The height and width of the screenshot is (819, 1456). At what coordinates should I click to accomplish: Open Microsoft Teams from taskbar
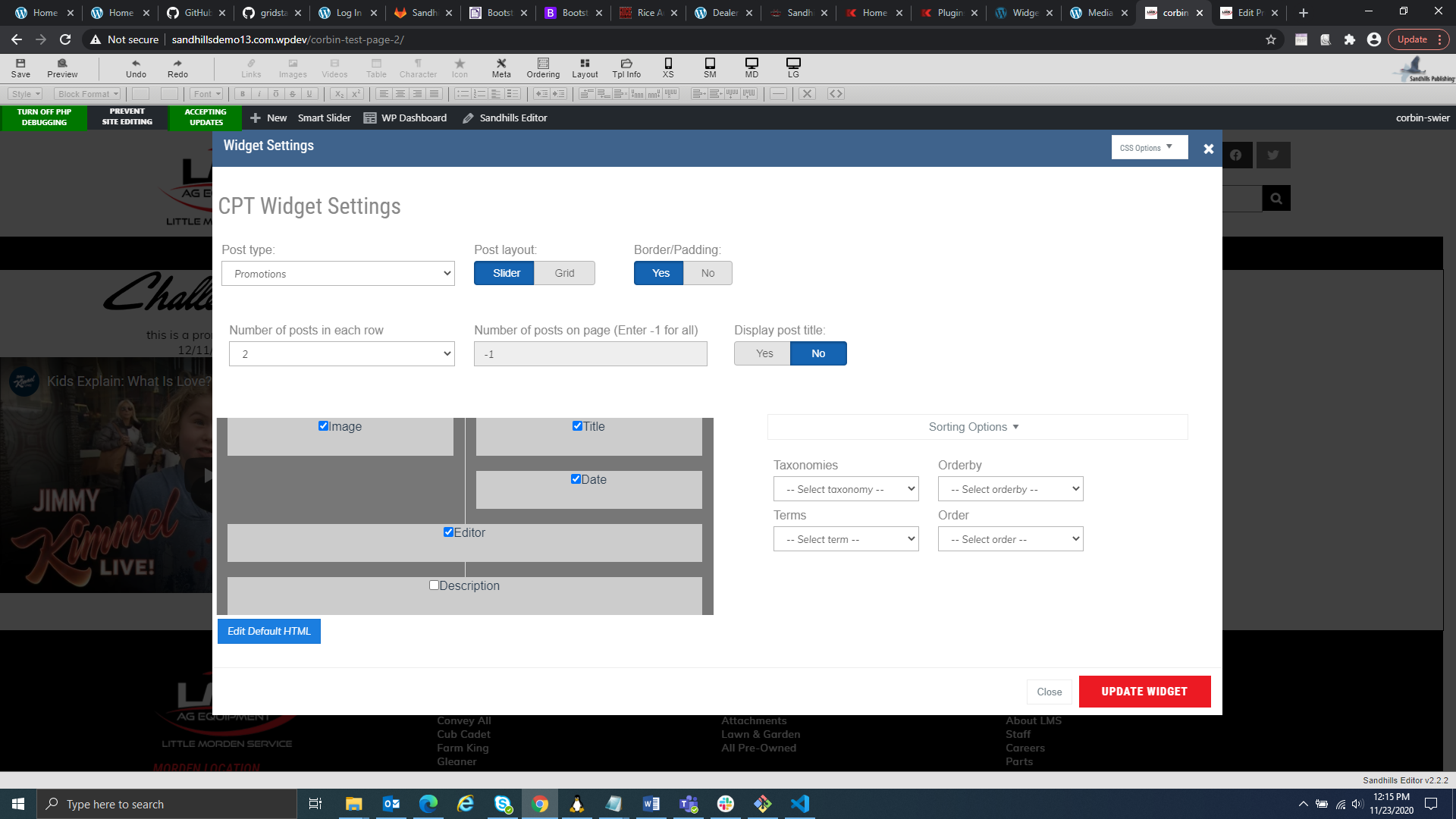[x=689, y=804]
